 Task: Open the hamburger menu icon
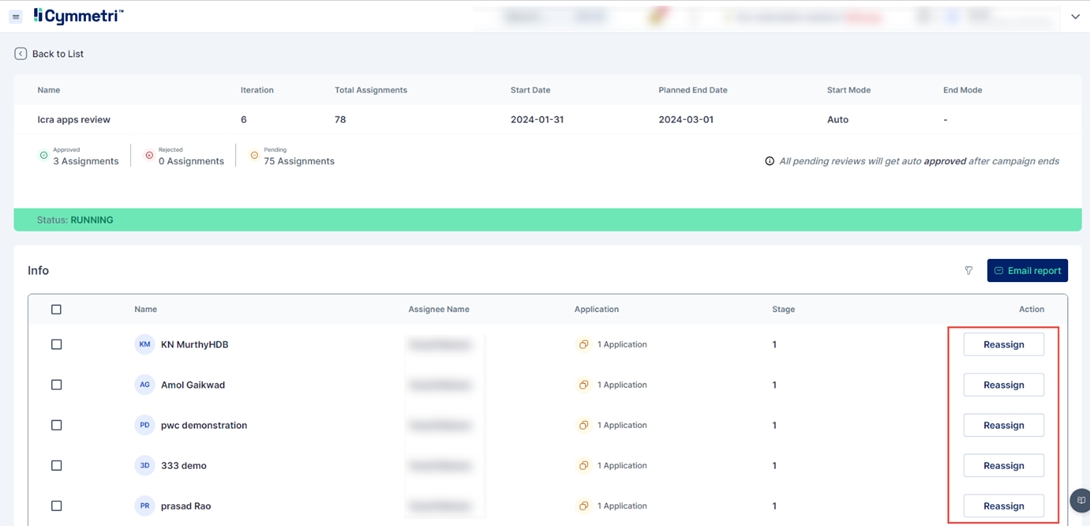click(16, 16)
